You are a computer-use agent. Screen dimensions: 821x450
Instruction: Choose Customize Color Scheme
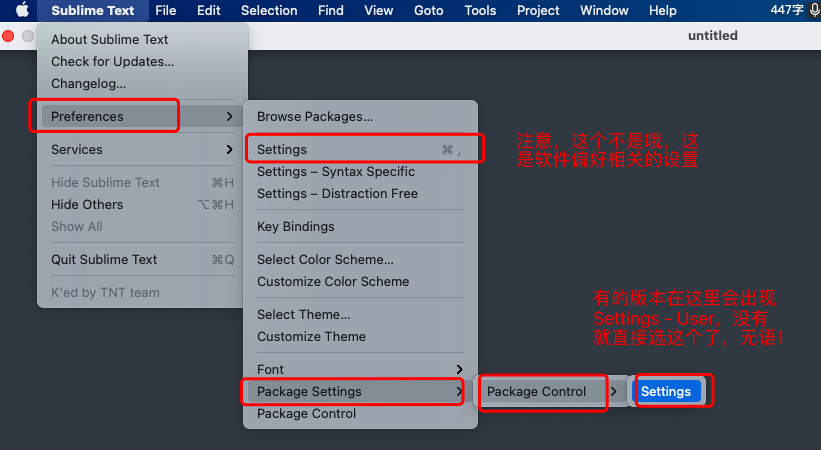(360, 281)
